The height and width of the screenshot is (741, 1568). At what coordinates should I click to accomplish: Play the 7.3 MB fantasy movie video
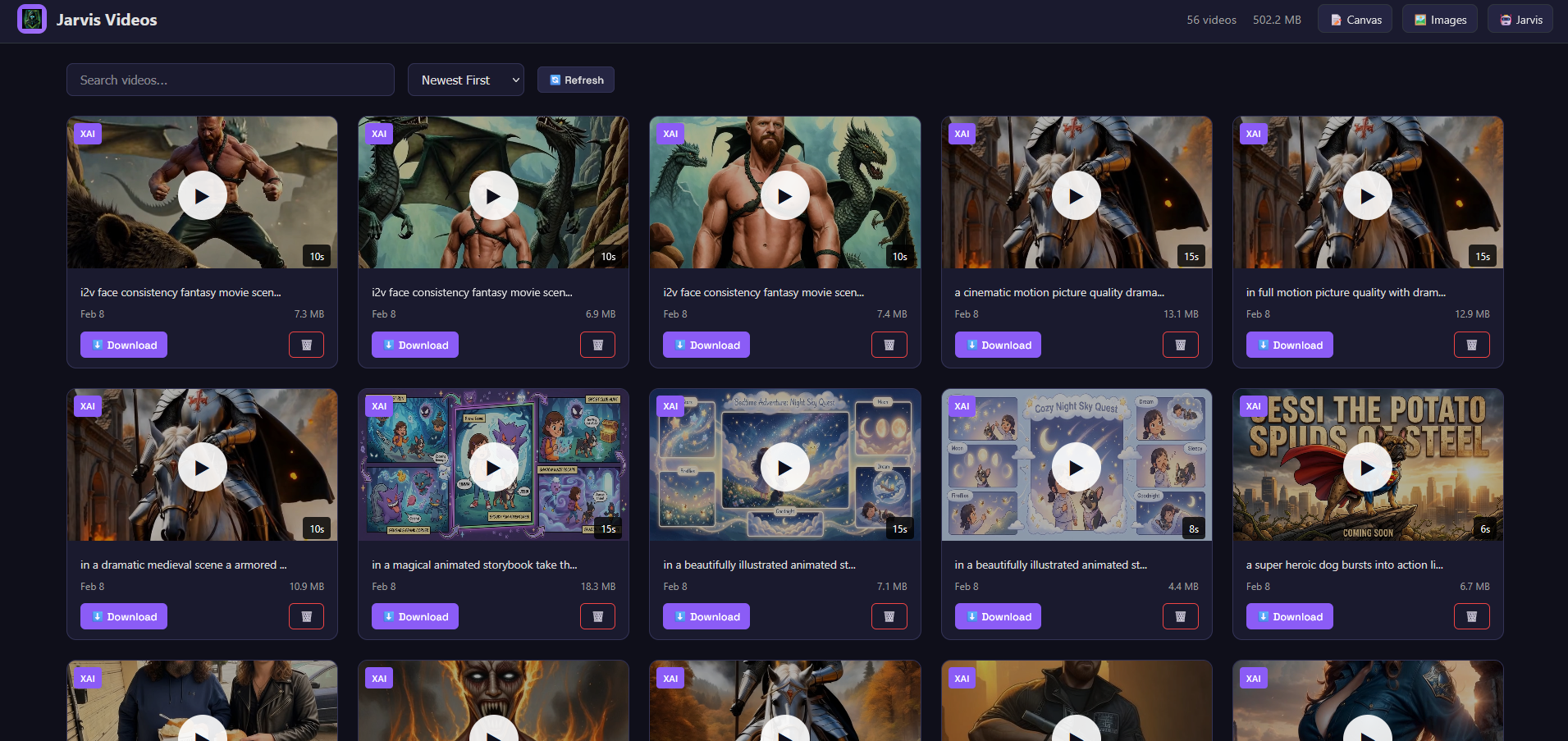(202, 195)
